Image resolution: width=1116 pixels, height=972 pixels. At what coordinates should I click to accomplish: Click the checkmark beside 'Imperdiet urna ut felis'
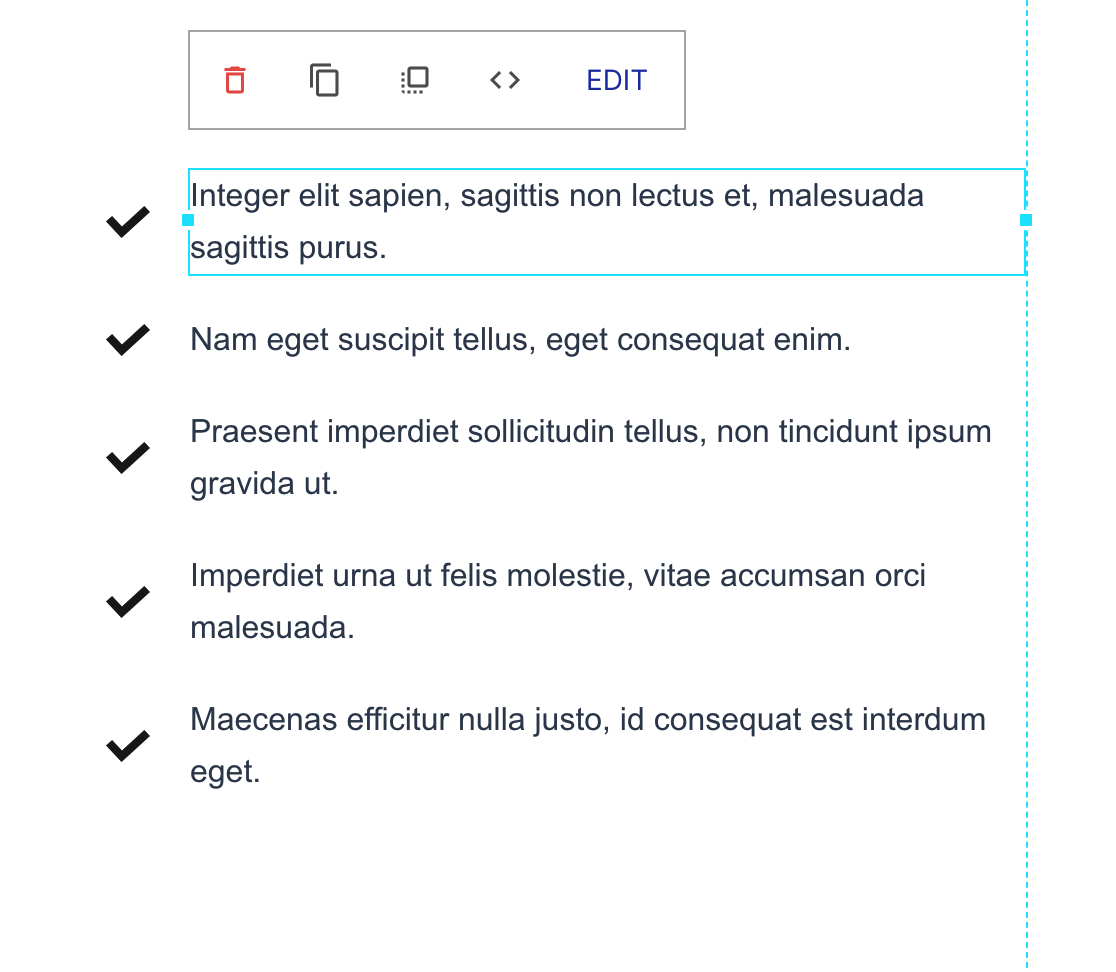click(128, 601)
